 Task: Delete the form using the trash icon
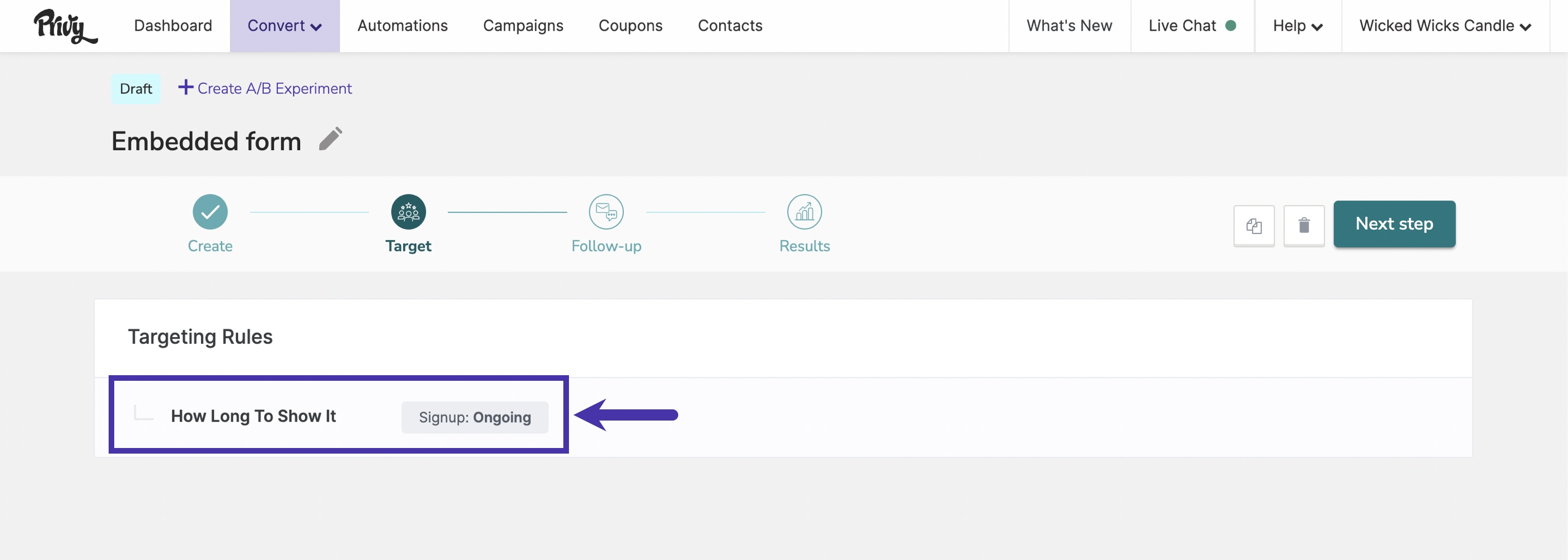1304,226
